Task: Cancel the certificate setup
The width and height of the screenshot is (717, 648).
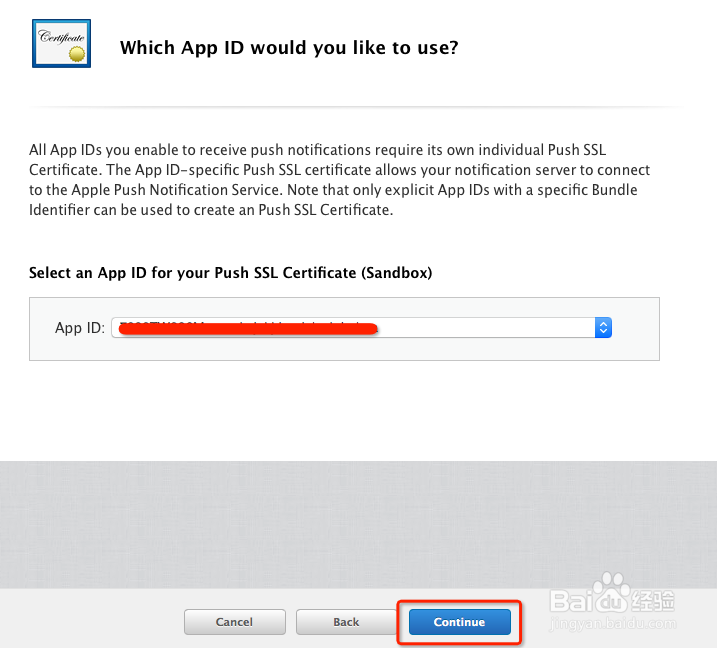Action: point(234,622)
